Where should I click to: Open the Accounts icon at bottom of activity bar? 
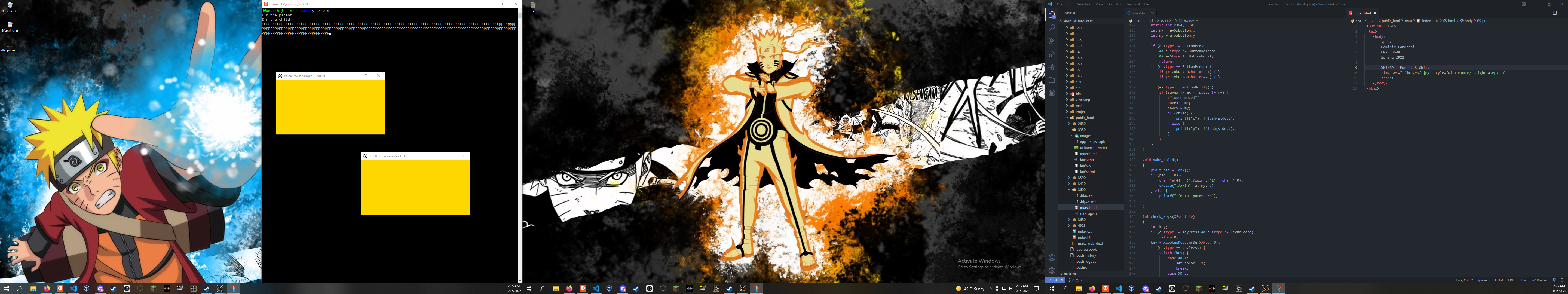click(1052, 258)
